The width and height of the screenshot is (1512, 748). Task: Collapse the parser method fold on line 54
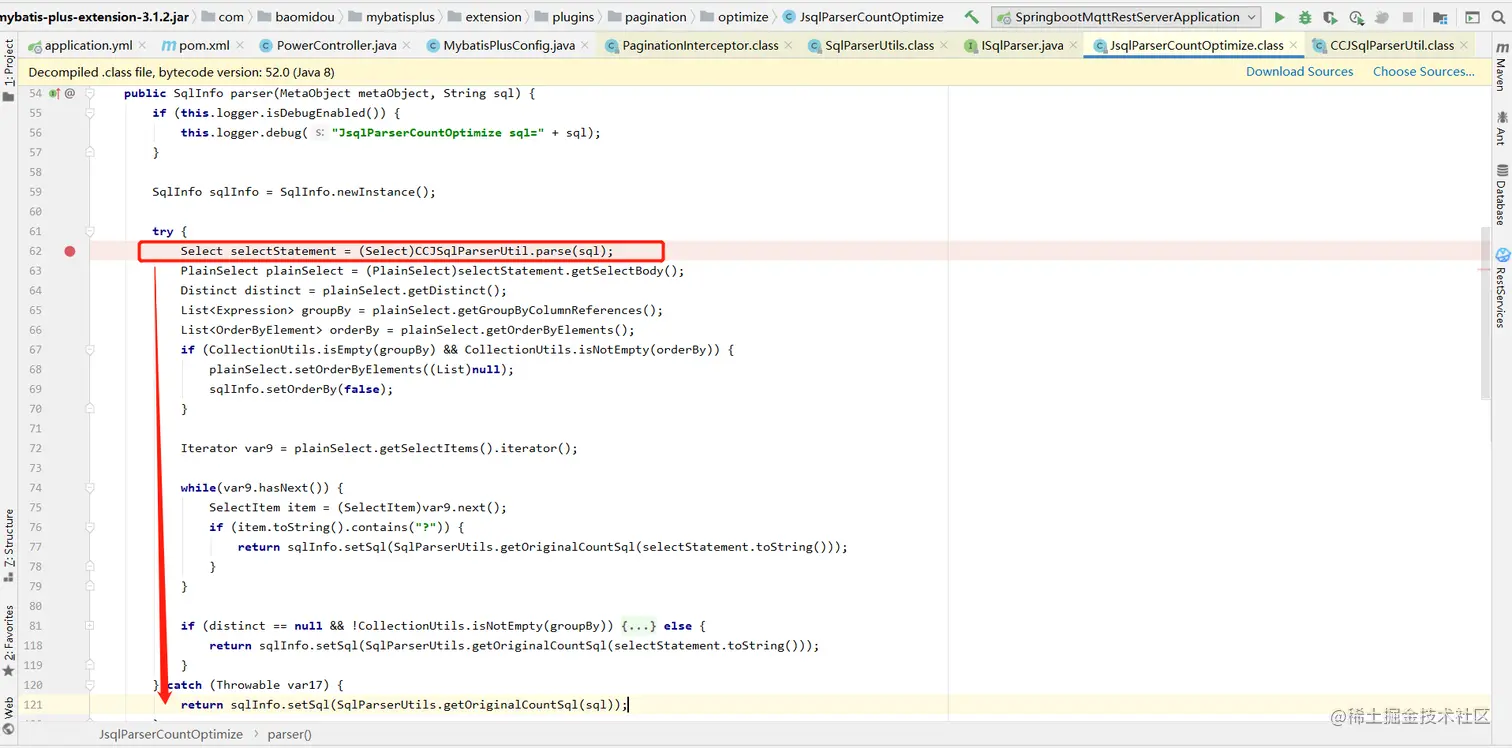coord(90,93)
